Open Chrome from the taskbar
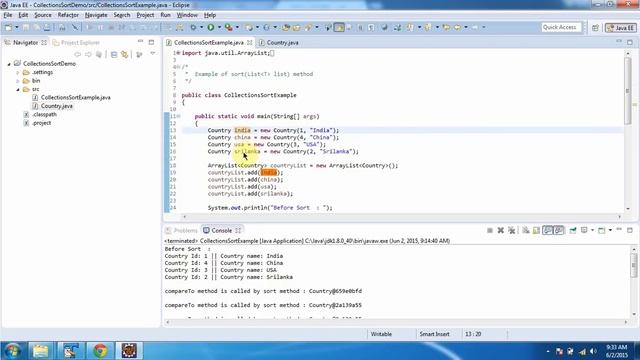The width and height of the screenshot is (640, 360). pos(100,351)
